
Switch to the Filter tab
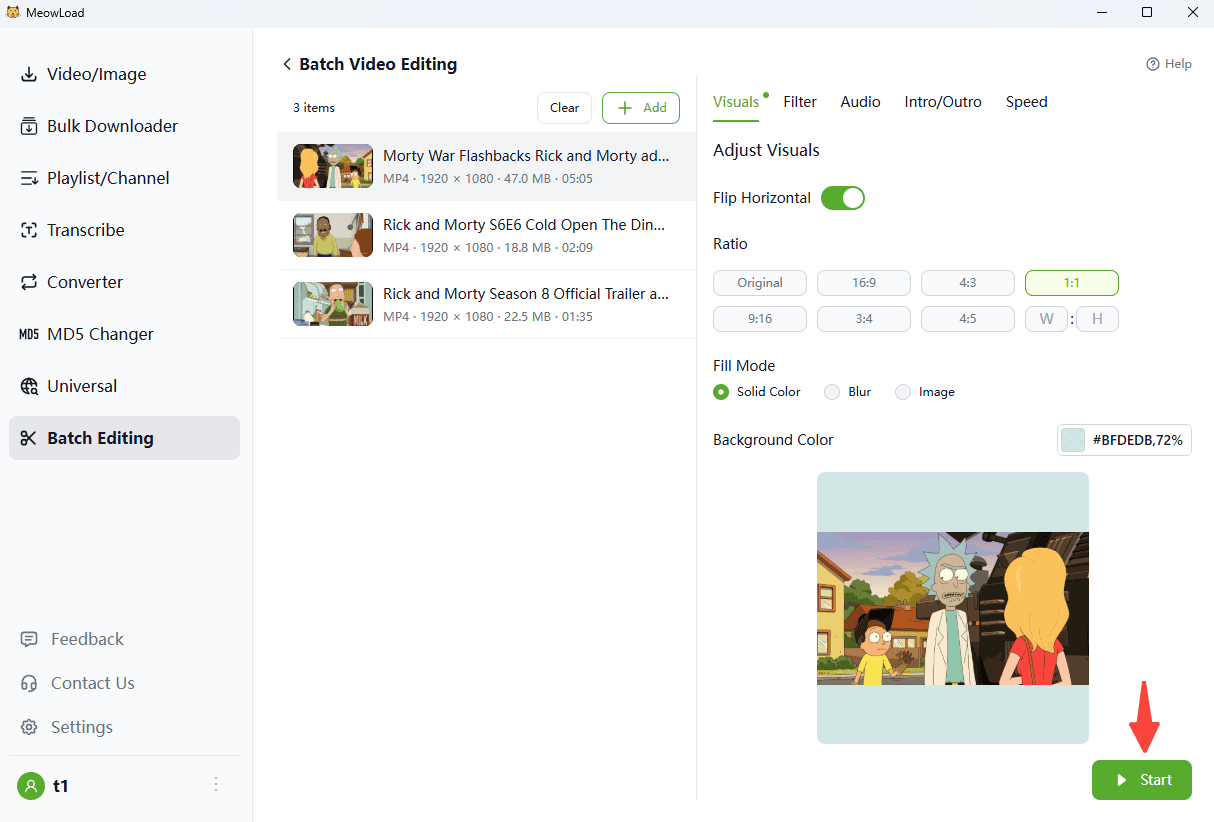[799, 102]
